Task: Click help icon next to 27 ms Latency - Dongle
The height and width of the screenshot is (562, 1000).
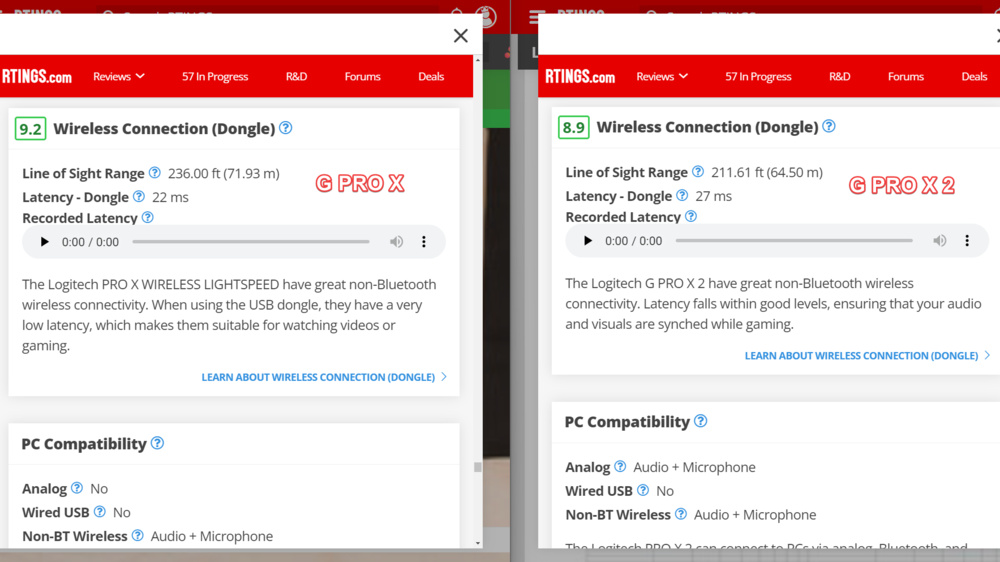Action: point(682,196)
